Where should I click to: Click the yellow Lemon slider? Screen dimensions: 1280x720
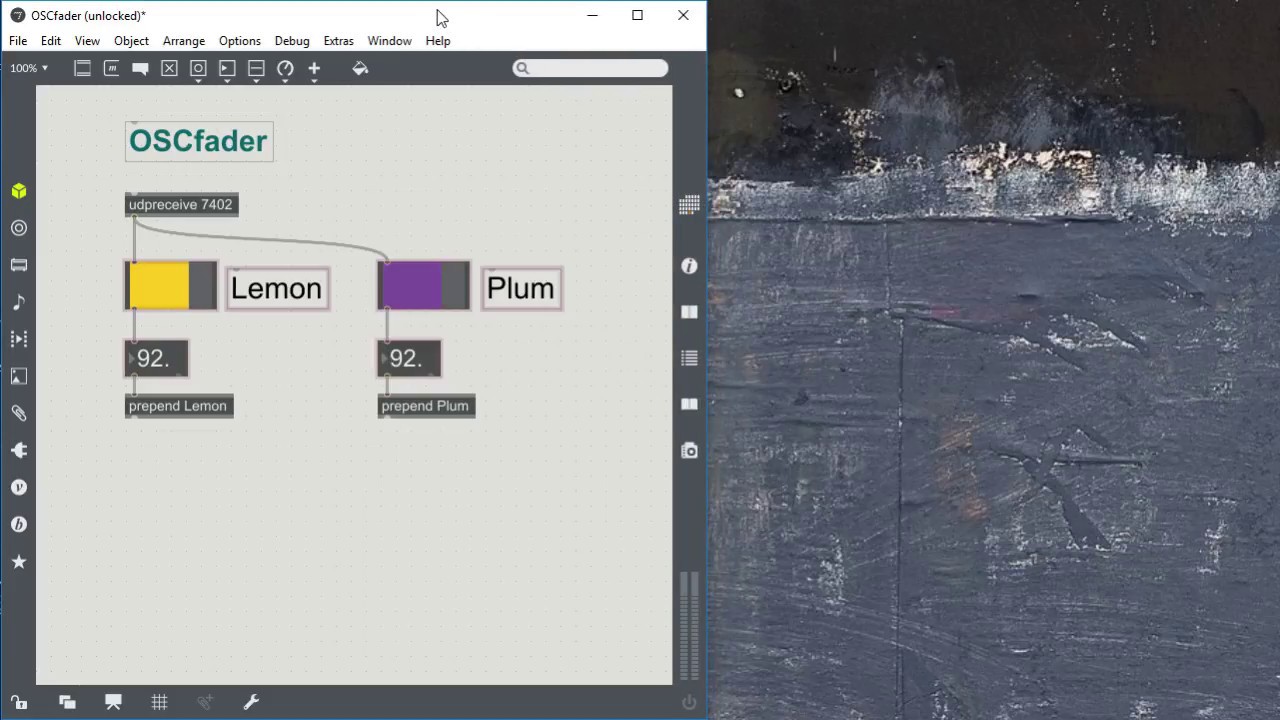pos(171,285)
